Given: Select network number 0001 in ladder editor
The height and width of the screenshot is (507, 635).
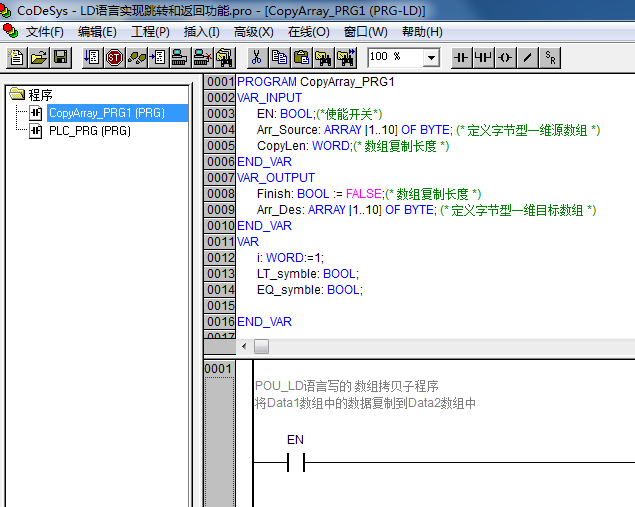Looking at the screenshot, I should [219, 369].
